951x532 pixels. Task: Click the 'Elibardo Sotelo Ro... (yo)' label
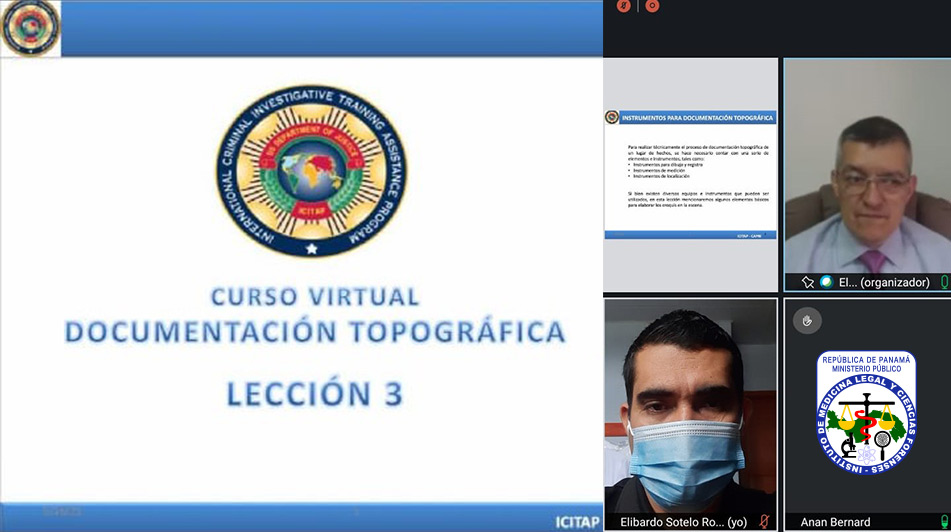point(683,522)
